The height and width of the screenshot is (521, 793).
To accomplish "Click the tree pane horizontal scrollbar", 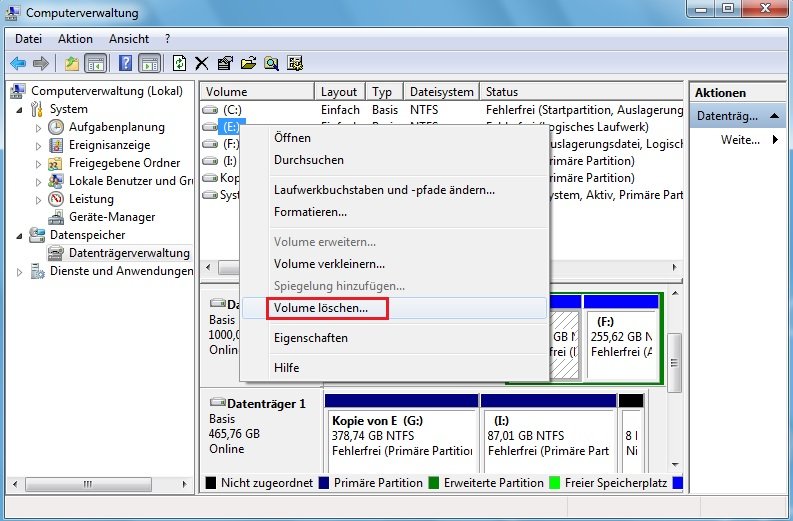I will 99,484.
